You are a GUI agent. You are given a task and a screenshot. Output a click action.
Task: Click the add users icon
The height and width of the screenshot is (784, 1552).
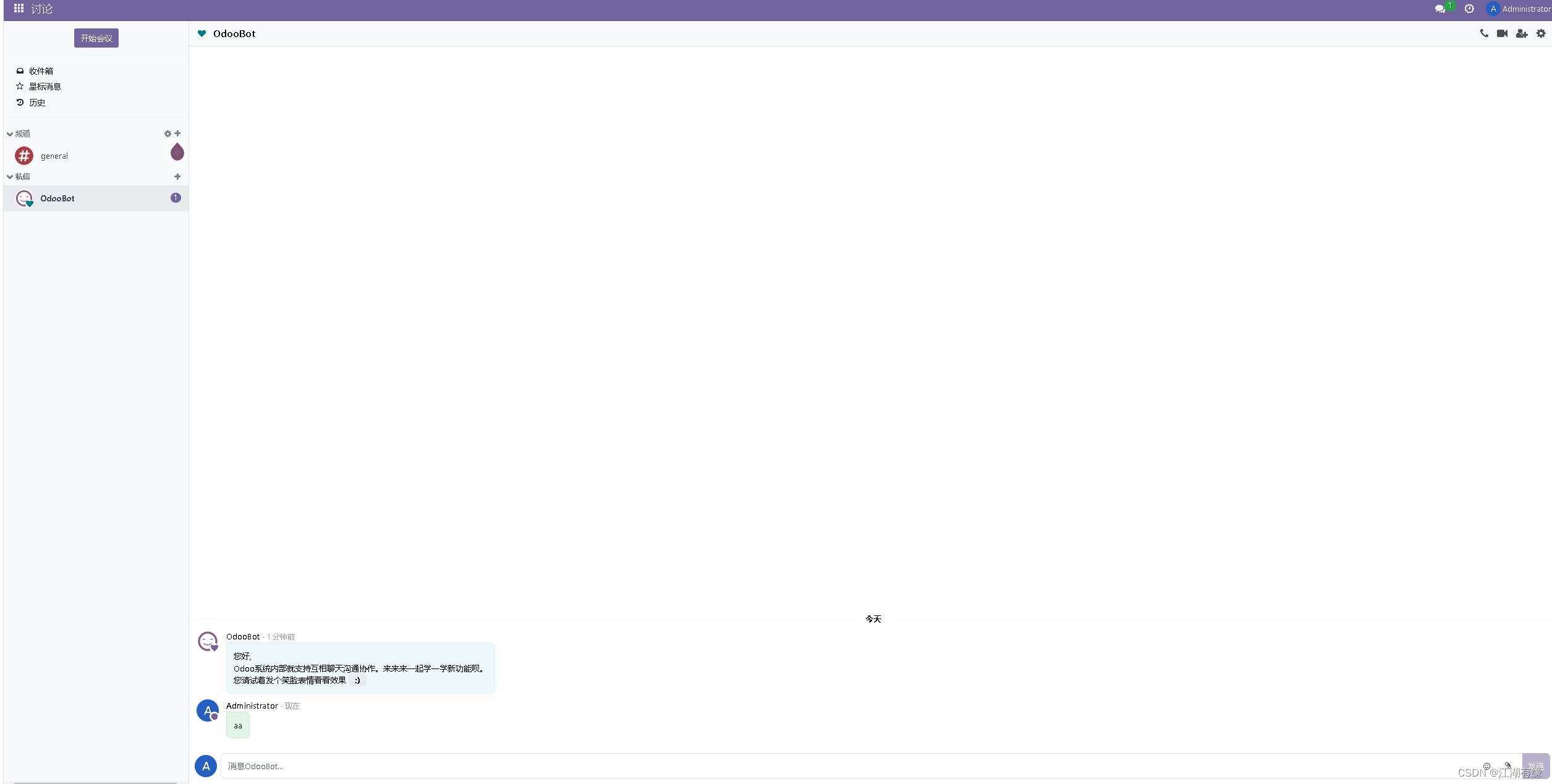[x=1522, y=33]
